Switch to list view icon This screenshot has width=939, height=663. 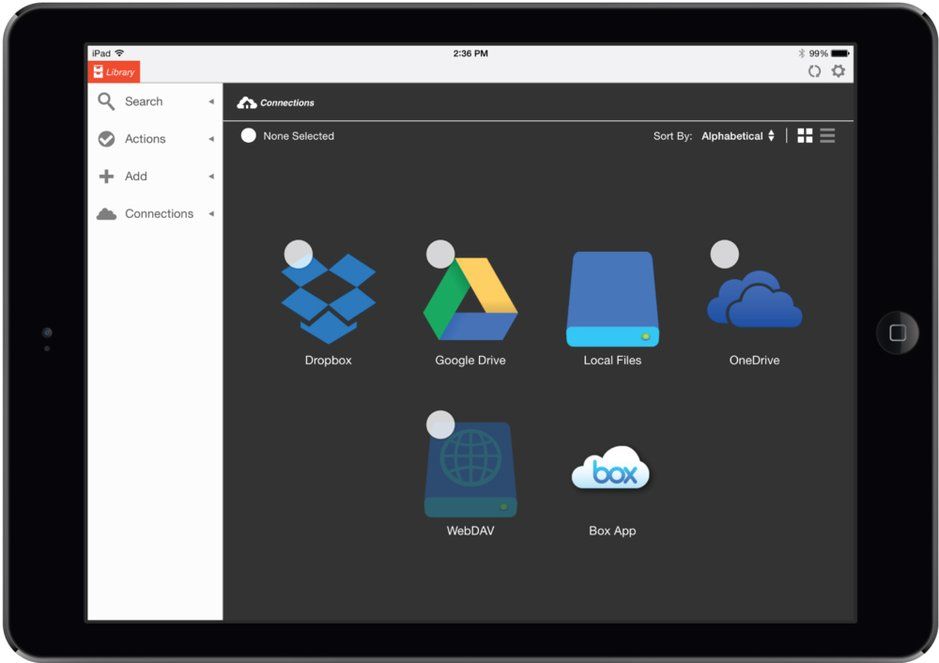pyautogui.click(x=828, y=136)
